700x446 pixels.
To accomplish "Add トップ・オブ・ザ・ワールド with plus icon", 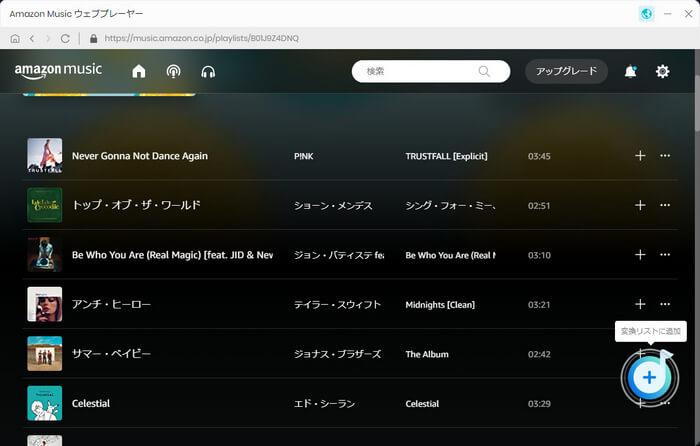I will (640, 205).
